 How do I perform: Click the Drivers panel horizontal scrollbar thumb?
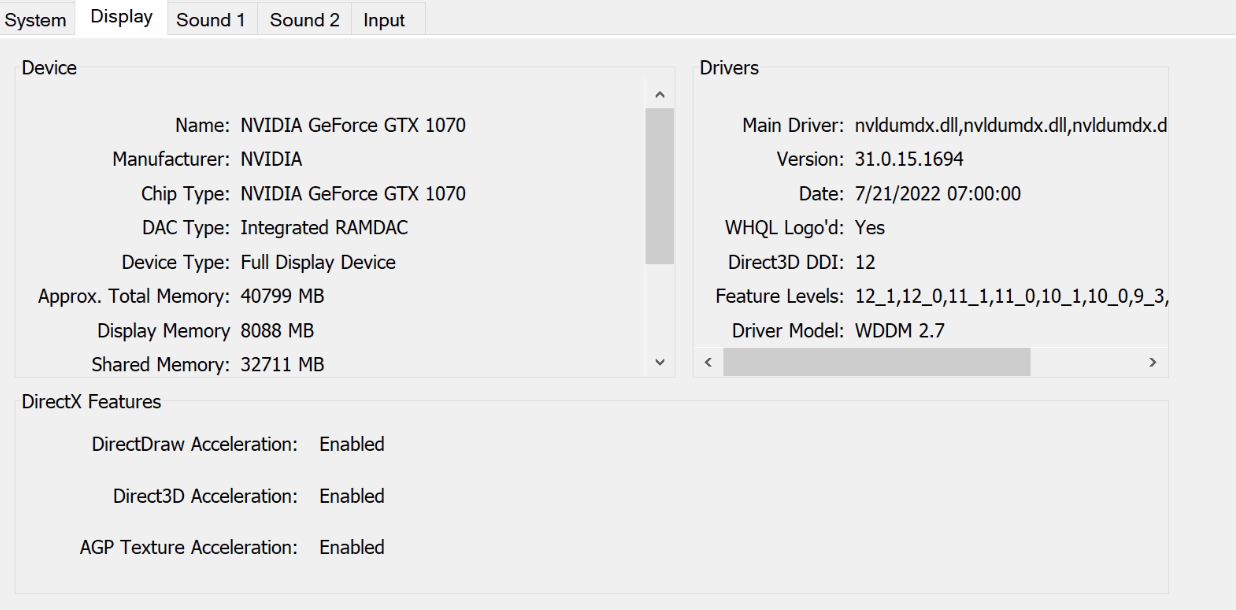(876, 362)
